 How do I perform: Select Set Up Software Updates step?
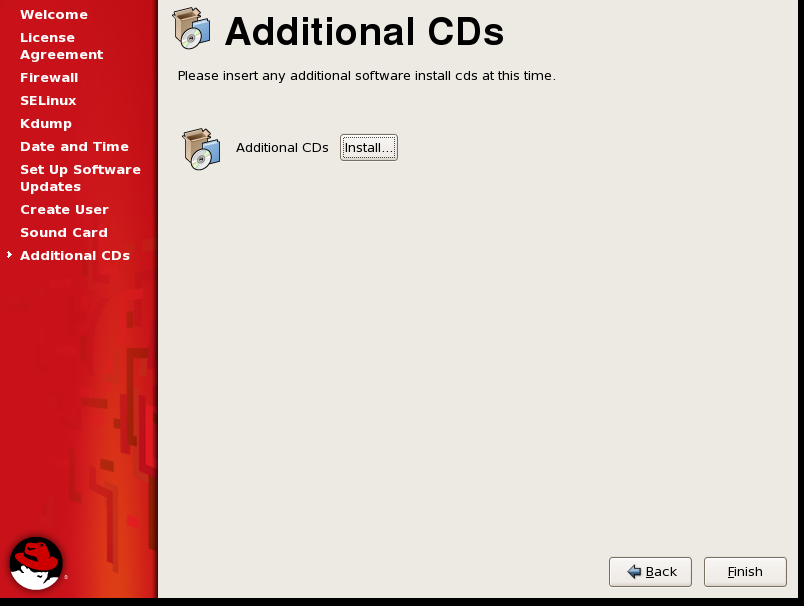point(81,178)
